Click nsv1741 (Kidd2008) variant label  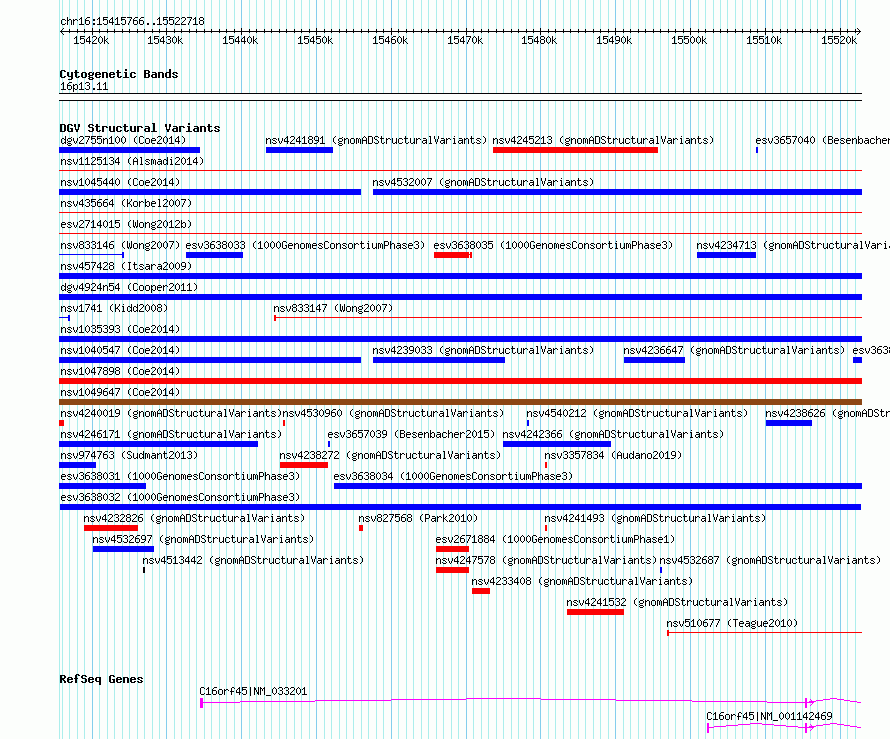coord(114,308)
